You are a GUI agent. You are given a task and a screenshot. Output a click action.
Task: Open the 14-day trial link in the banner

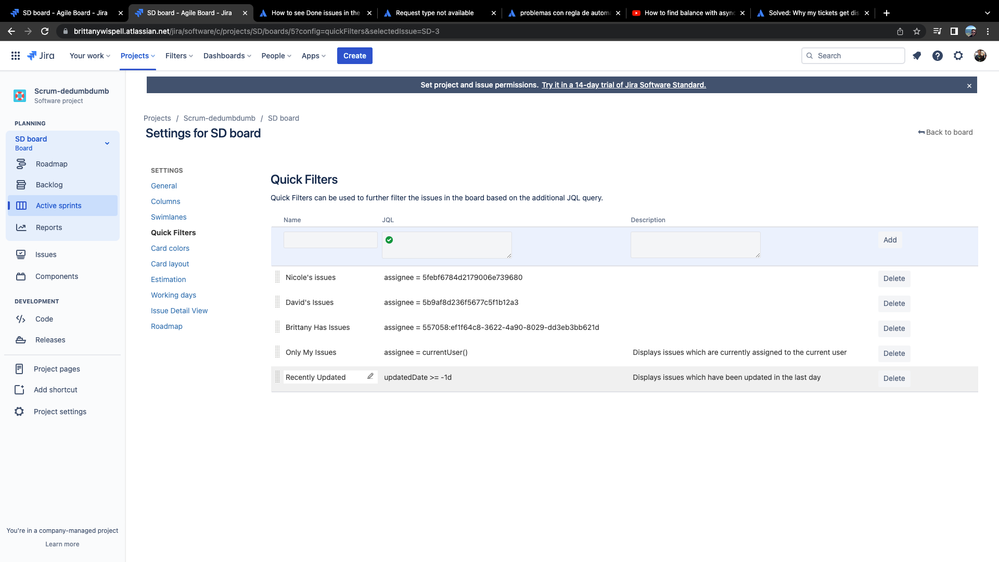624,85
